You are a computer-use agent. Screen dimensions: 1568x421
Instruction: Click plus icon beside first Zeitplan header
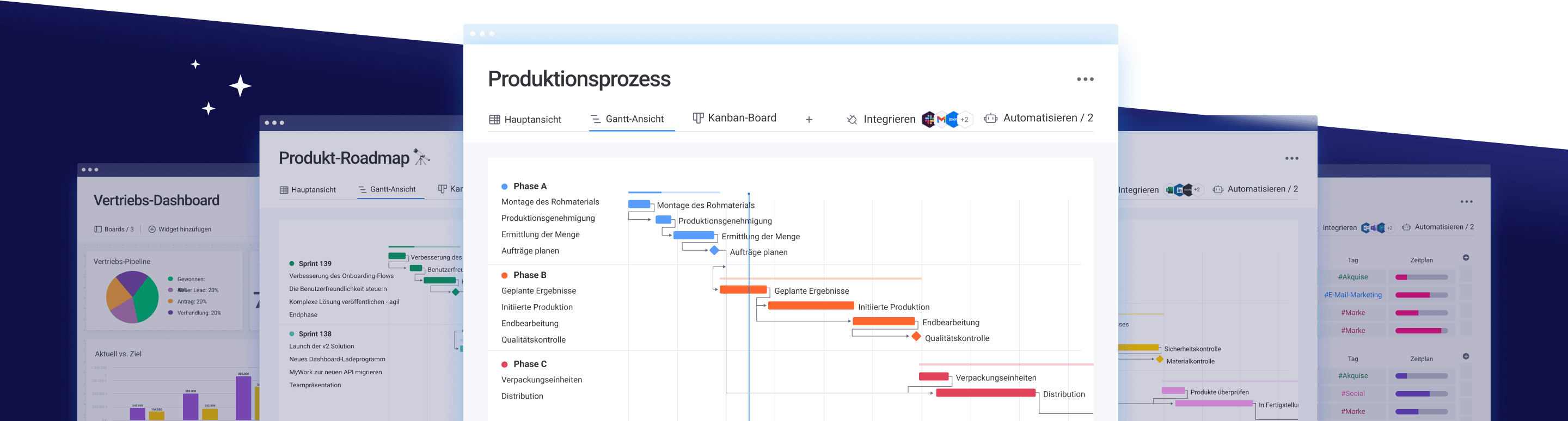point(1466,258)
